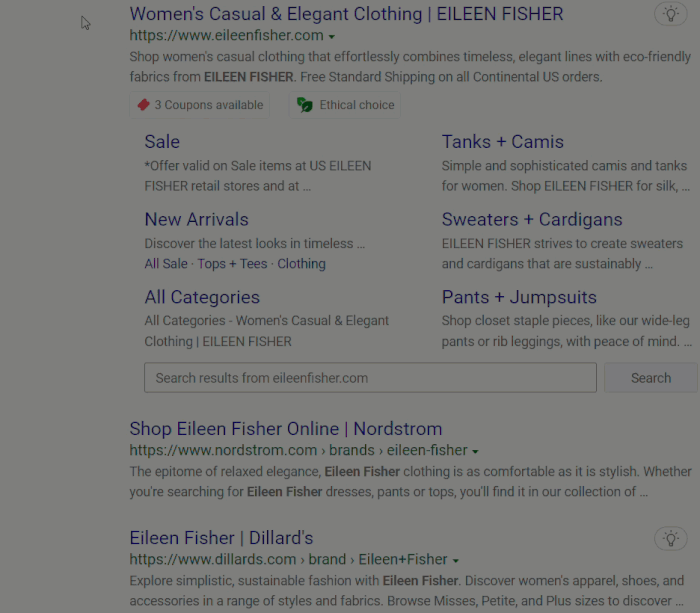Select Pants + Jumpsuits sitelink
Viewport: 700px width, 613px height.
click(519, 297)
